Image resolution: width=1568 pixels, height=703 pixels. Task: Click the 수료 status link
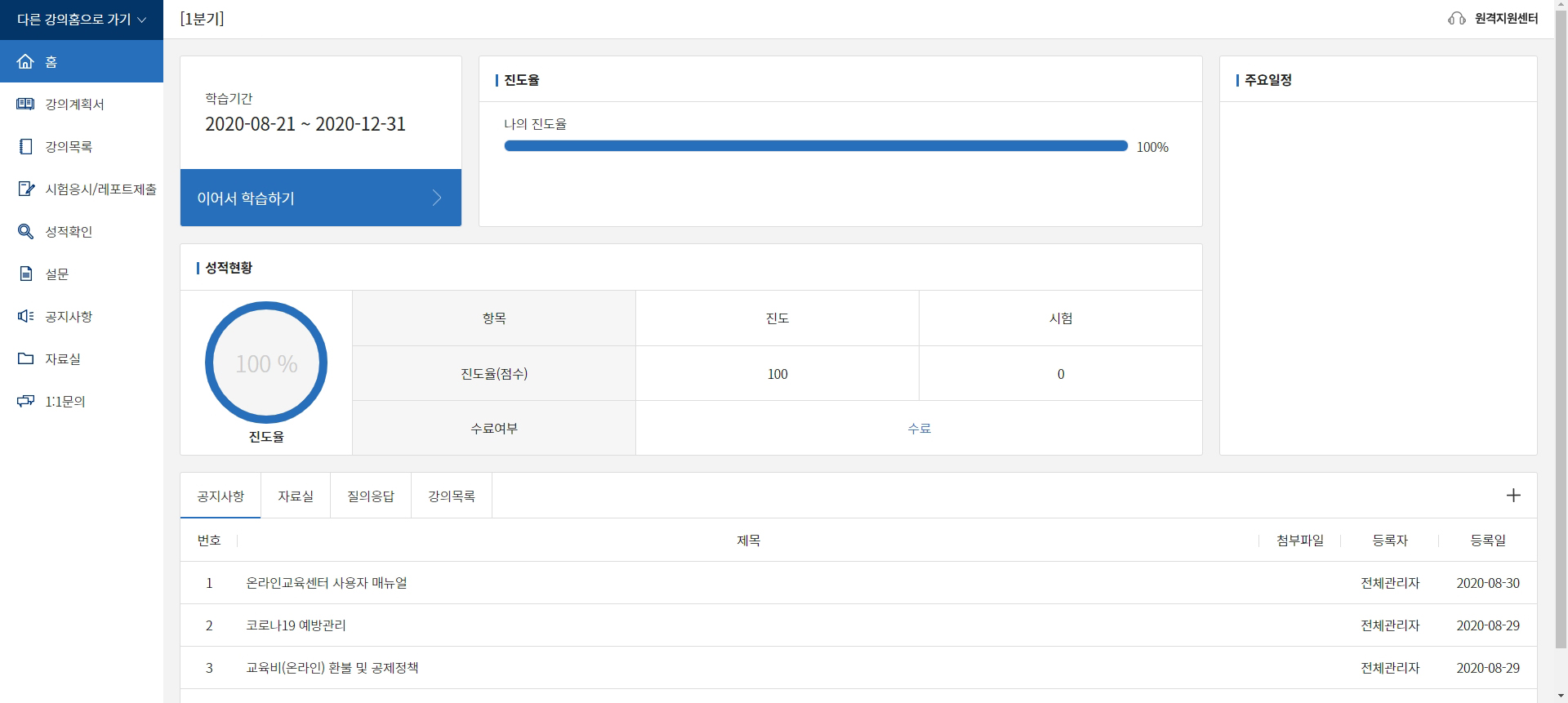pos(920,428)
